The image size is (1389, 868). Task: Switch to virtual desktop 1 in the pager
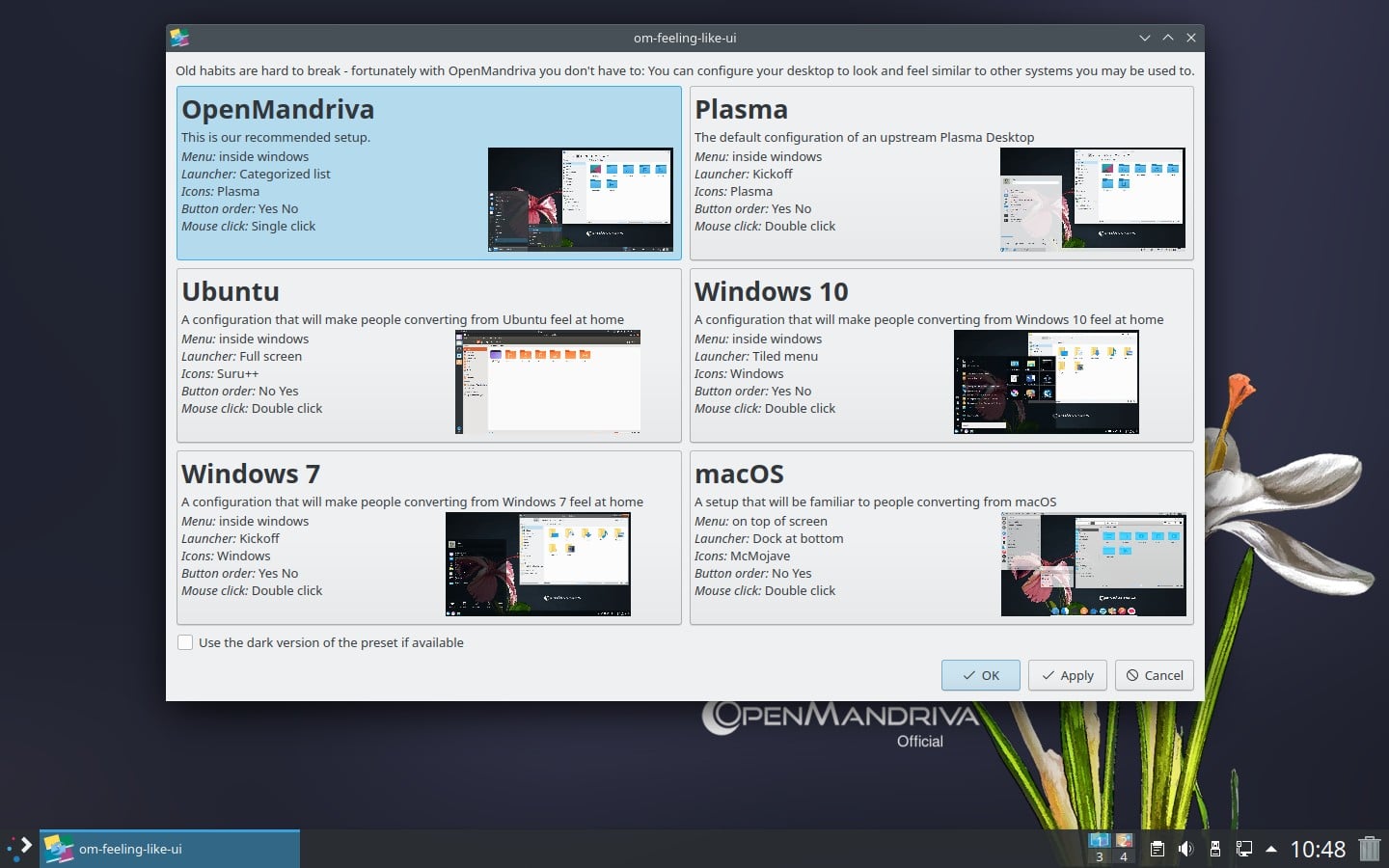[1100, 842]
